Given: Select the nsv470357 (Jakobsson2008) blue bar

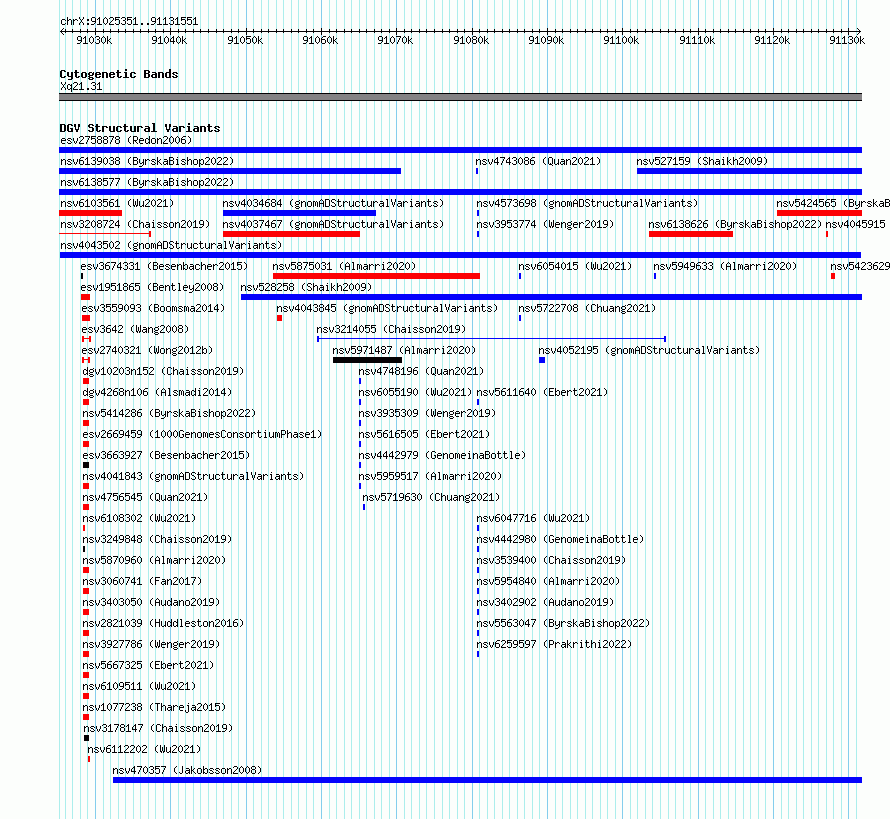Looking at the screenshot, I should point(488,780).
